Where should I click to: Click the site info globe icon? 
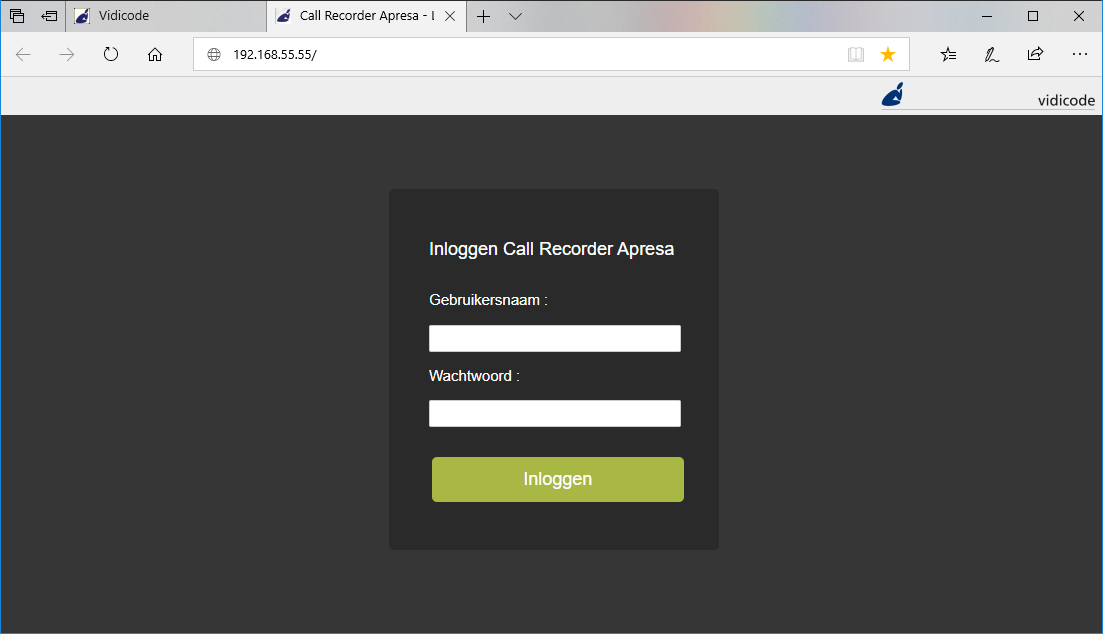214,55
